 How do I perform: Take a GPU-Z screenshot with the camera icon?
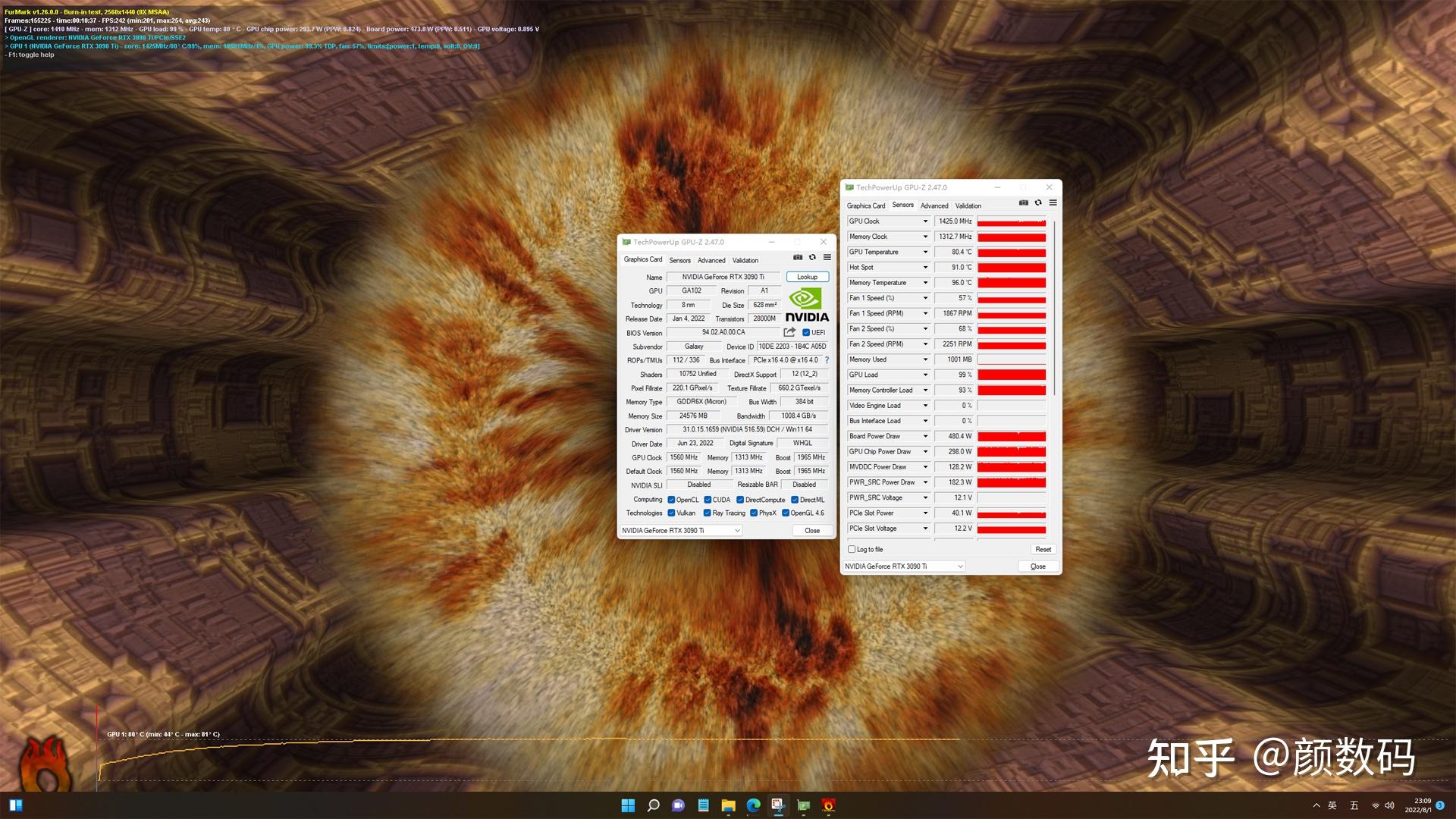(x=798, y=258)
